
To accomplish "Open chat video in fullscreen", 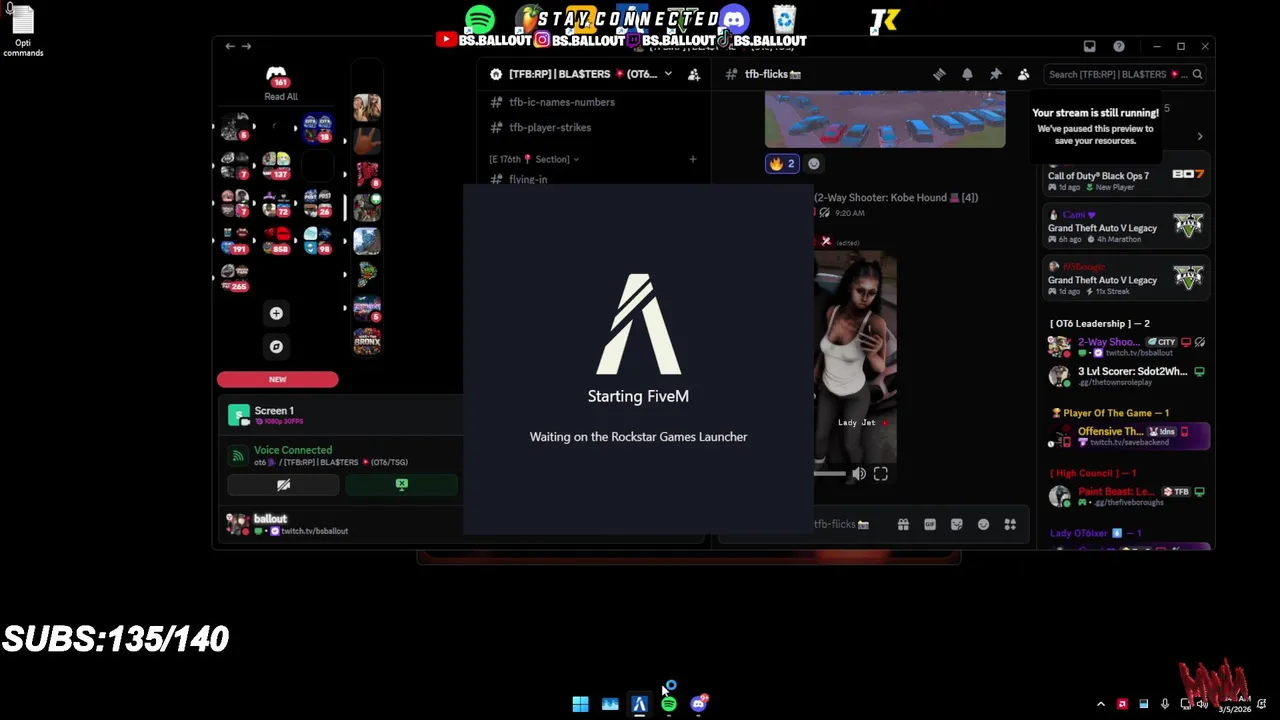I will 880,474.
